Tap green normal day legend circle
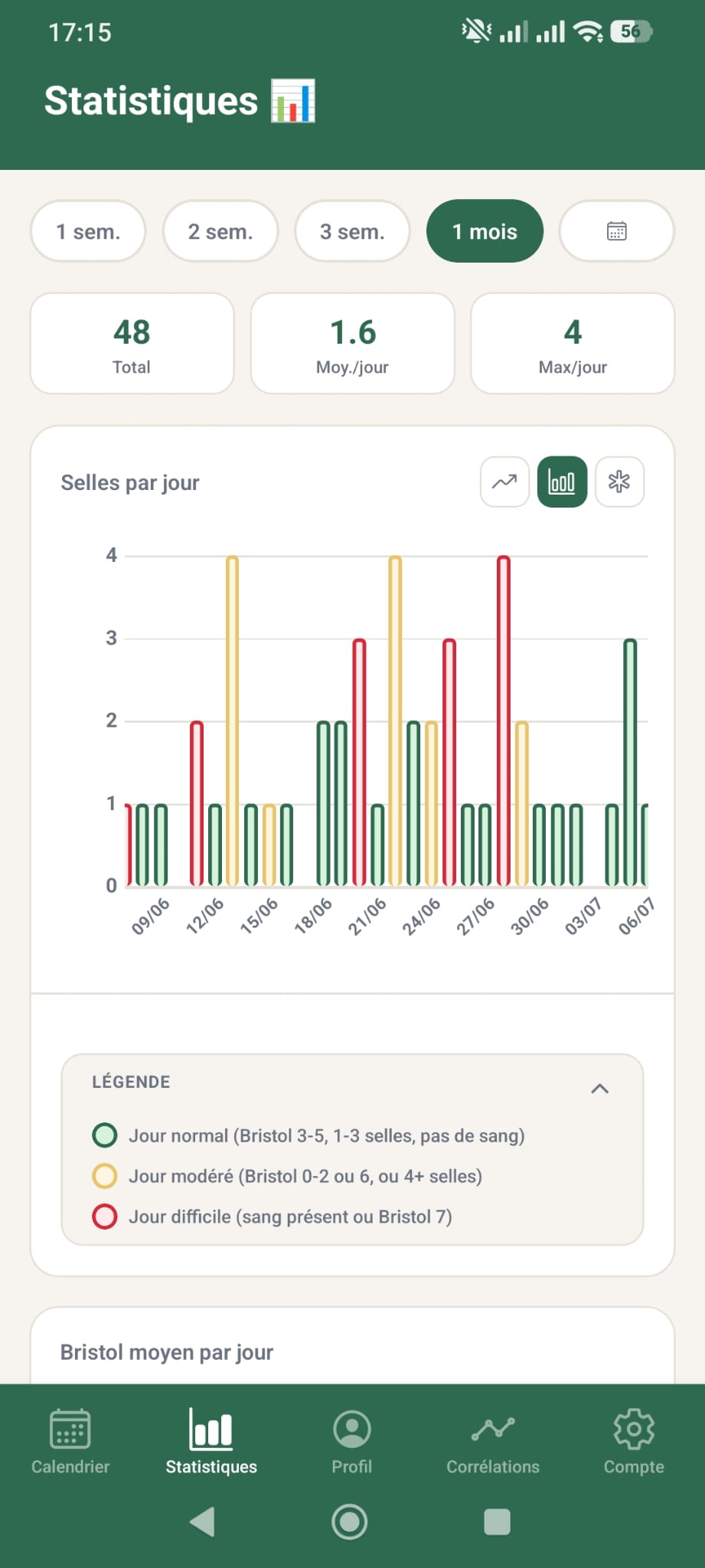 pos(105,1135)
